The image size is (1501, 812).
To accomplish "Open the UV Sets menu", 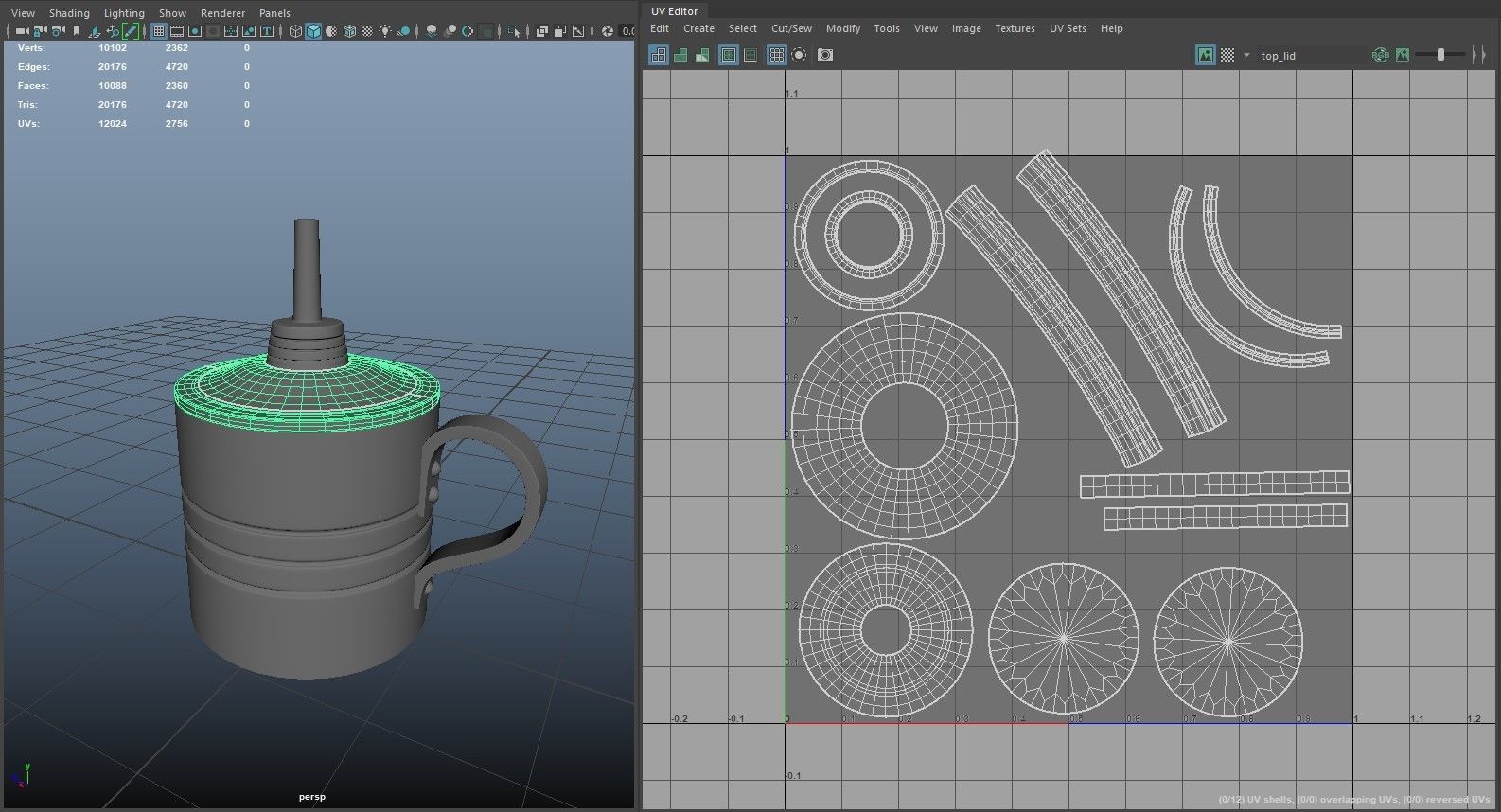I will tap(1068, 28).
